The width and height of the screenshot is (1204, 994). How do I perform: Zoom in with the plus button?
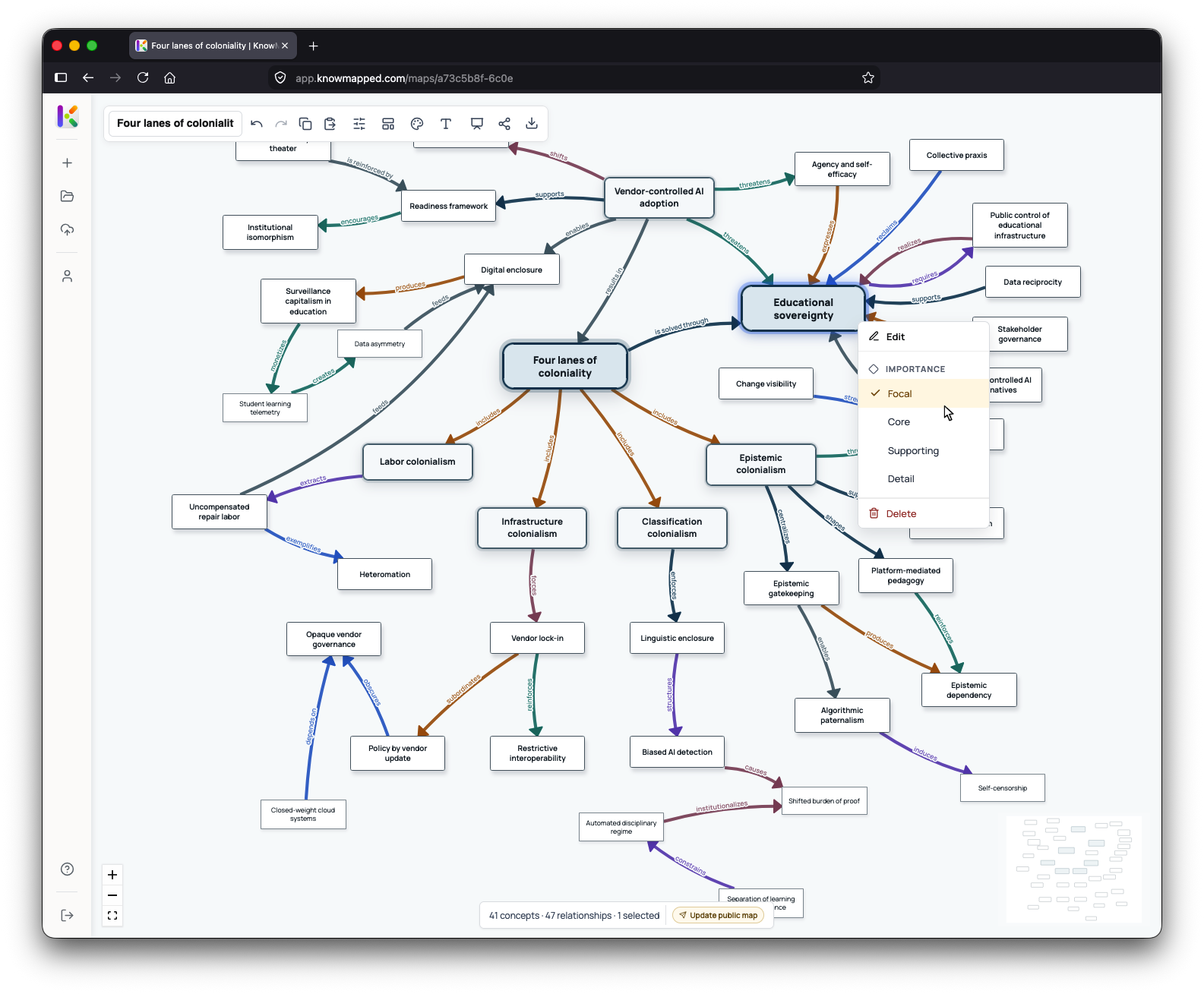click(x=112, y=875)
